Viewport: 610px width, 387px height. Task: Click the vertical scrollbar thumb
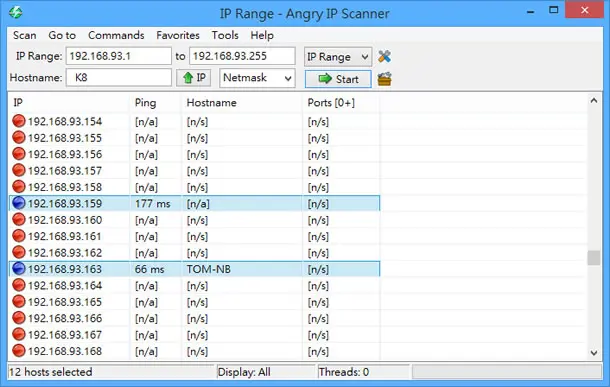click(594, 257)
